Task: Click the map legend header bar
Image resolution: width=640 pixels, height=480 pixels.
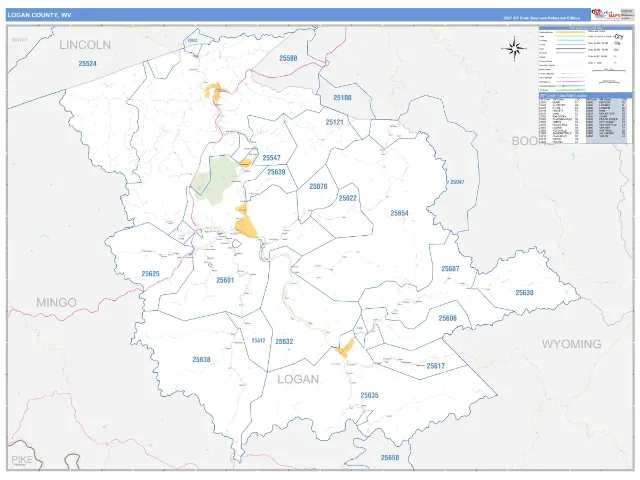Action: point(586,28)
